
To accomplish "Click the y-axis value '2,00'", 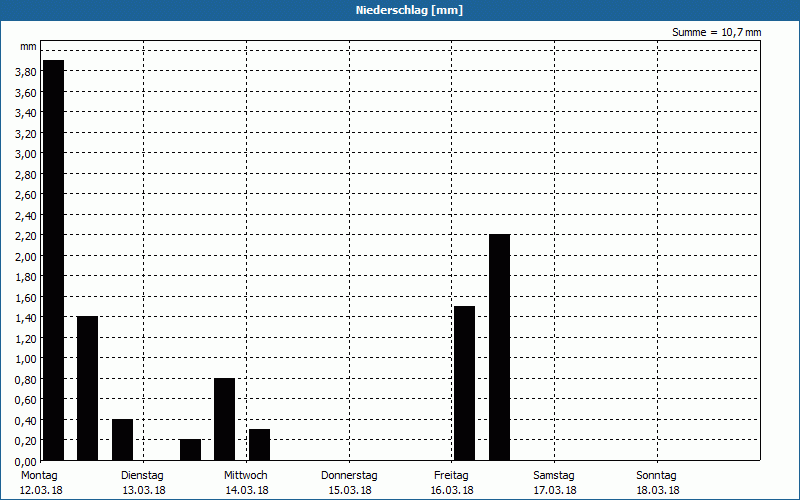I will point(26,257).
